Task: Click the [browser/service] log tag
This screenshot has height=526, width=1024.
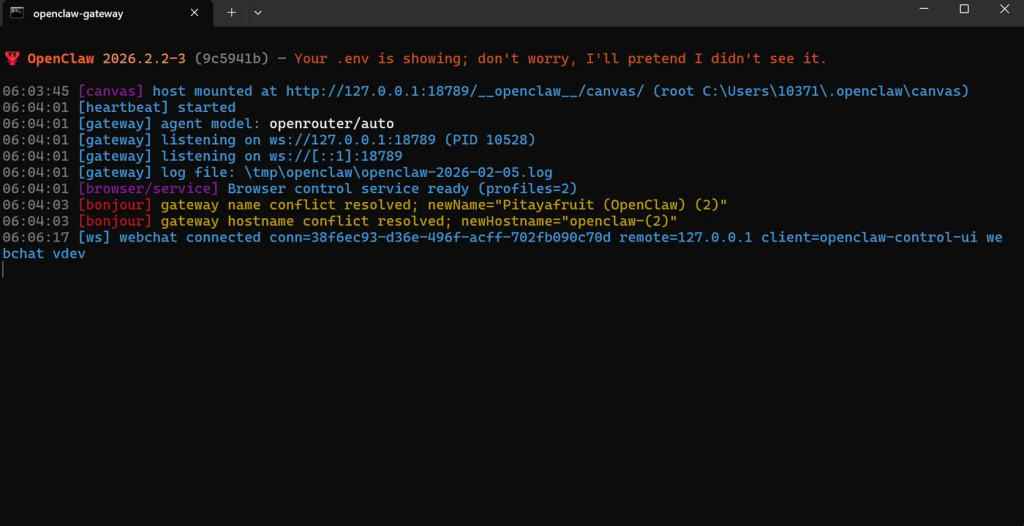Action: (x=148, y=188)
